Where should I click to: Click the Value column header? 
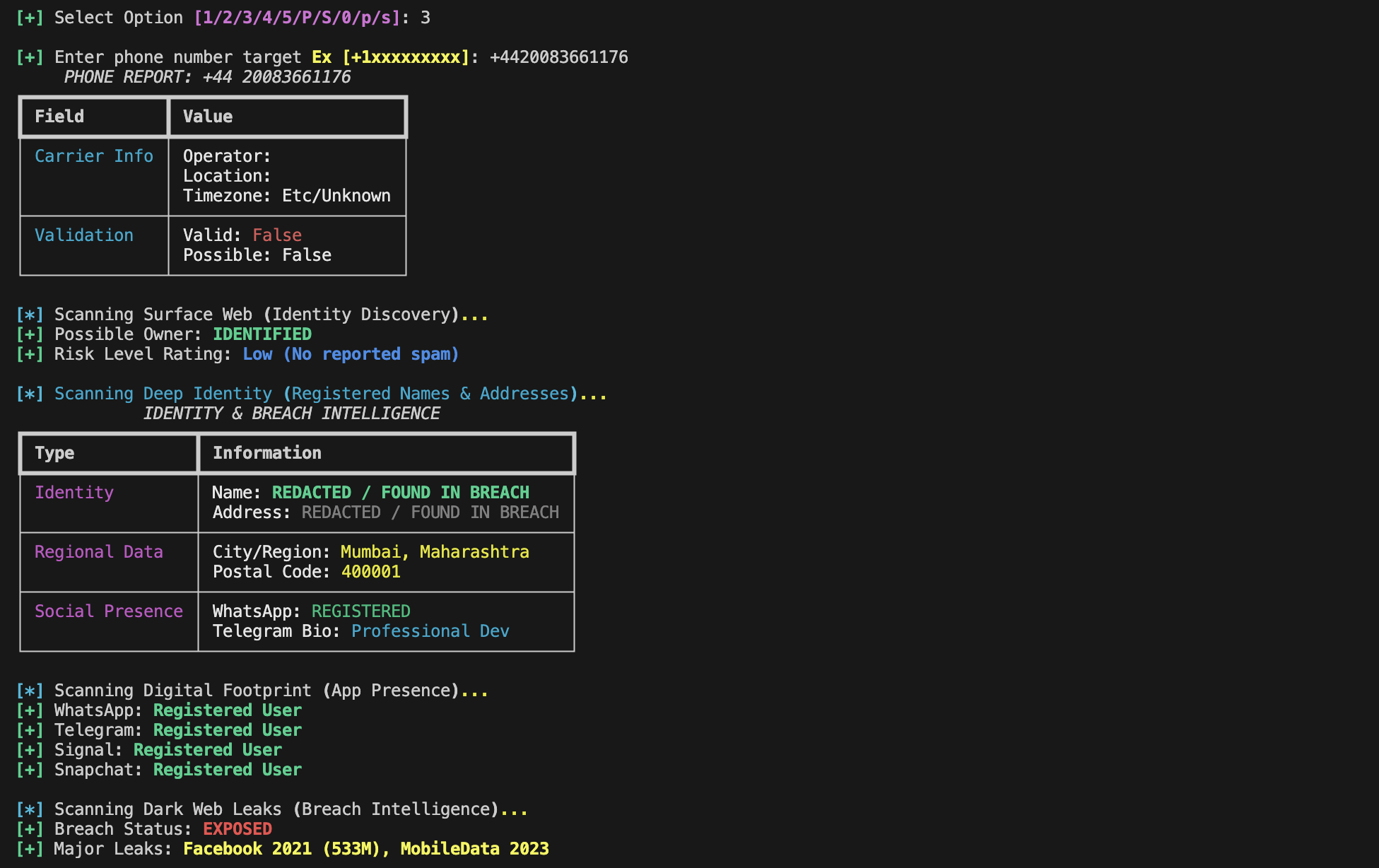pos(208,117)
